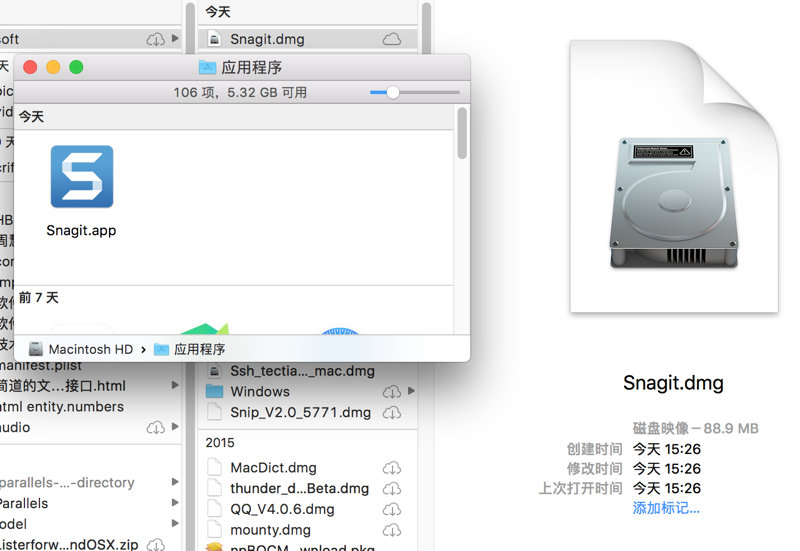Click cloud download icon for Snip_V2.0_5771.dmg
The height and width of the screenshot is (551, 800).
(392, 412)
